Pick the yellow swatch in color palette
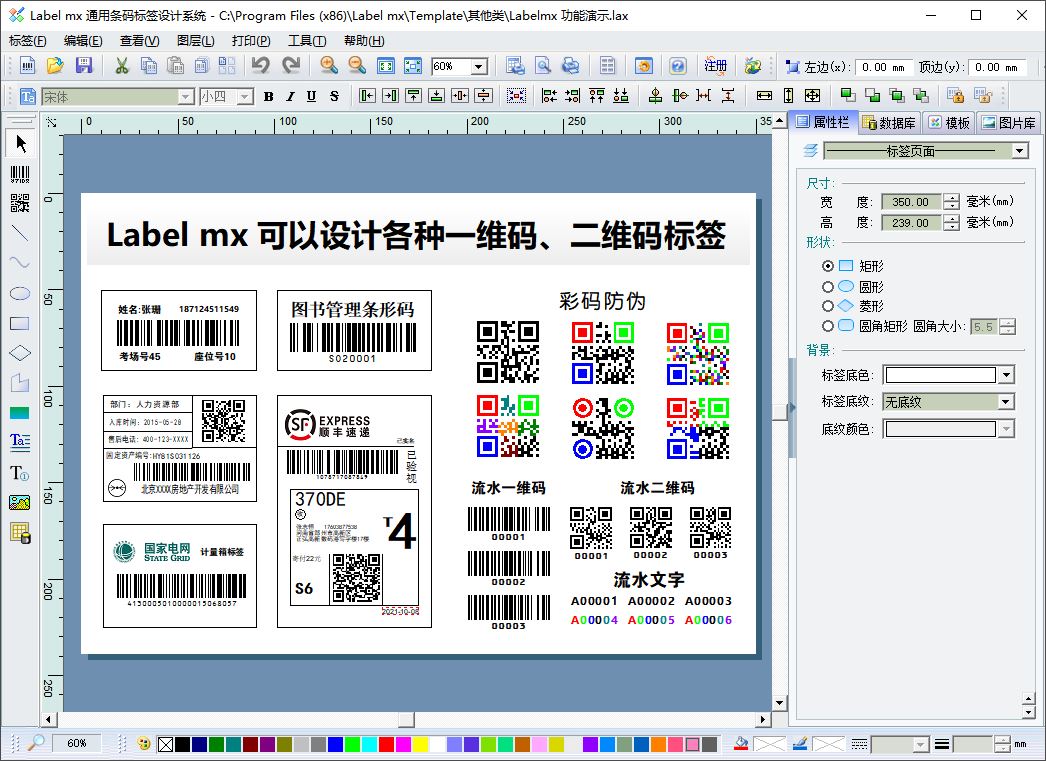The width and height of the screenshot is (1046, 761). click(420, 744)
